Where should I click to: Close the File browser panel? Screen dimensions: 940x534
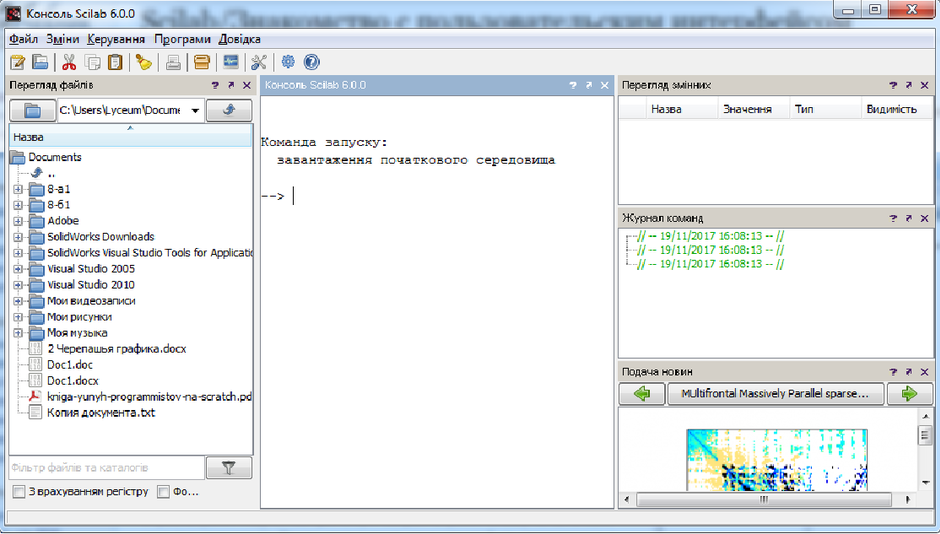coord(246,86)
